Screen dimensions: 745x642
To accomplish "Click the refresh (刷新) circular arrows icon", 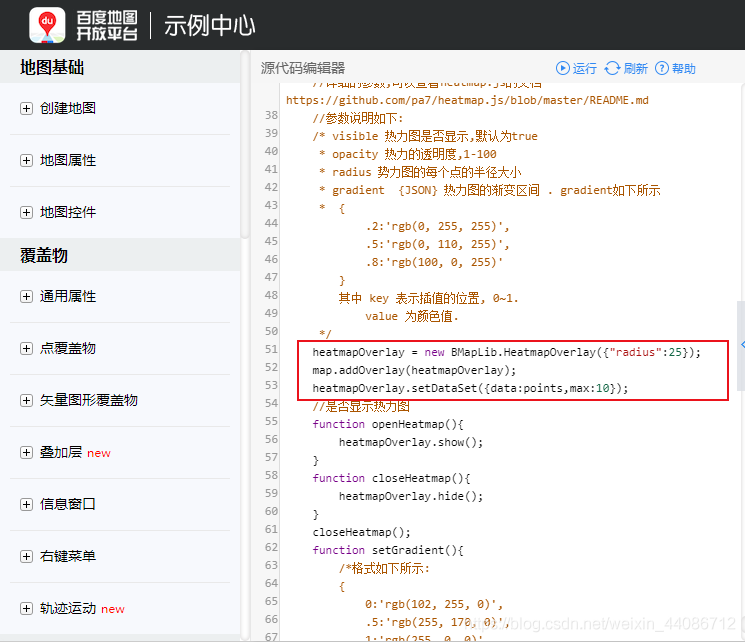I will [x=612, y=68].
